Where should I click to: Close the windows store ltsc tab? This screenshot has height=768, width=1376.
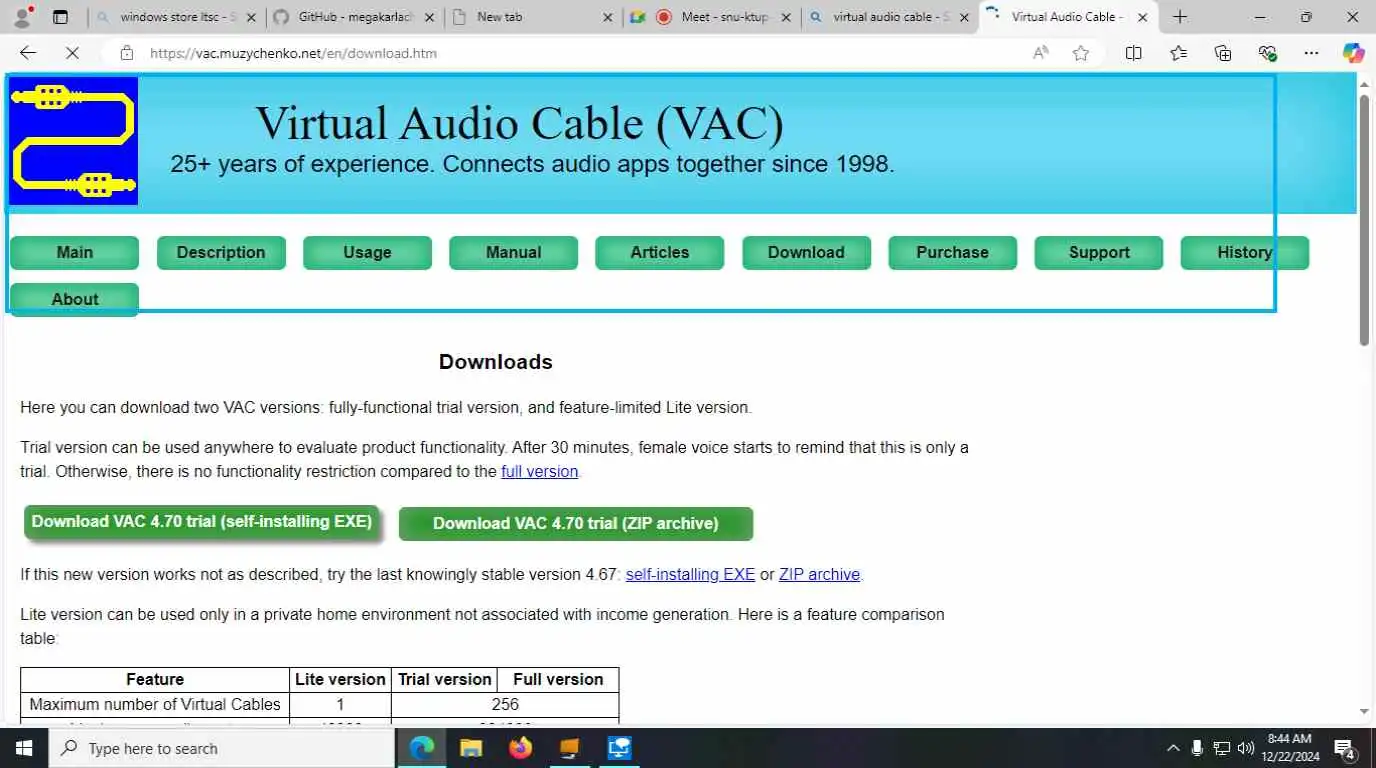(x=251, y=17)
